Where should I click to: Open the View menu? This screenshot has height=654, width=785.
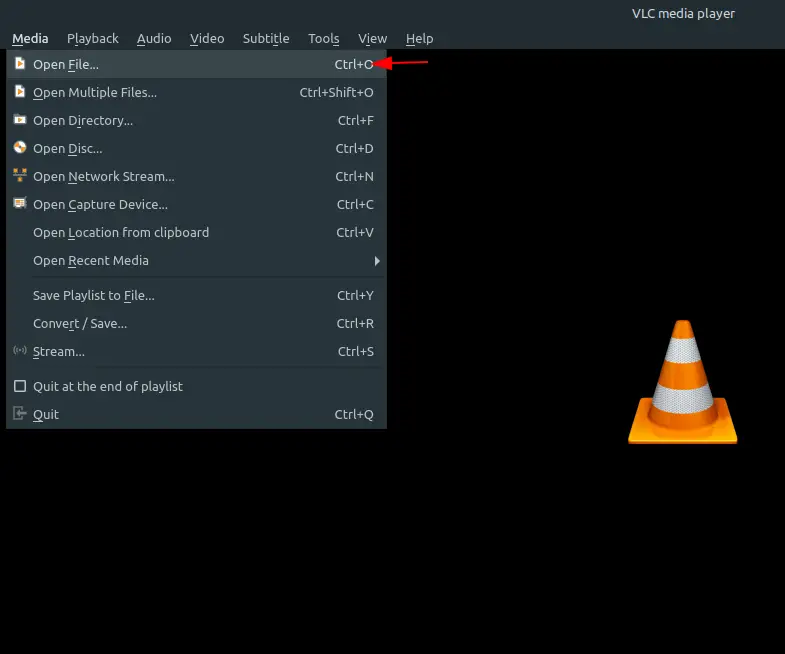(372, 39)
